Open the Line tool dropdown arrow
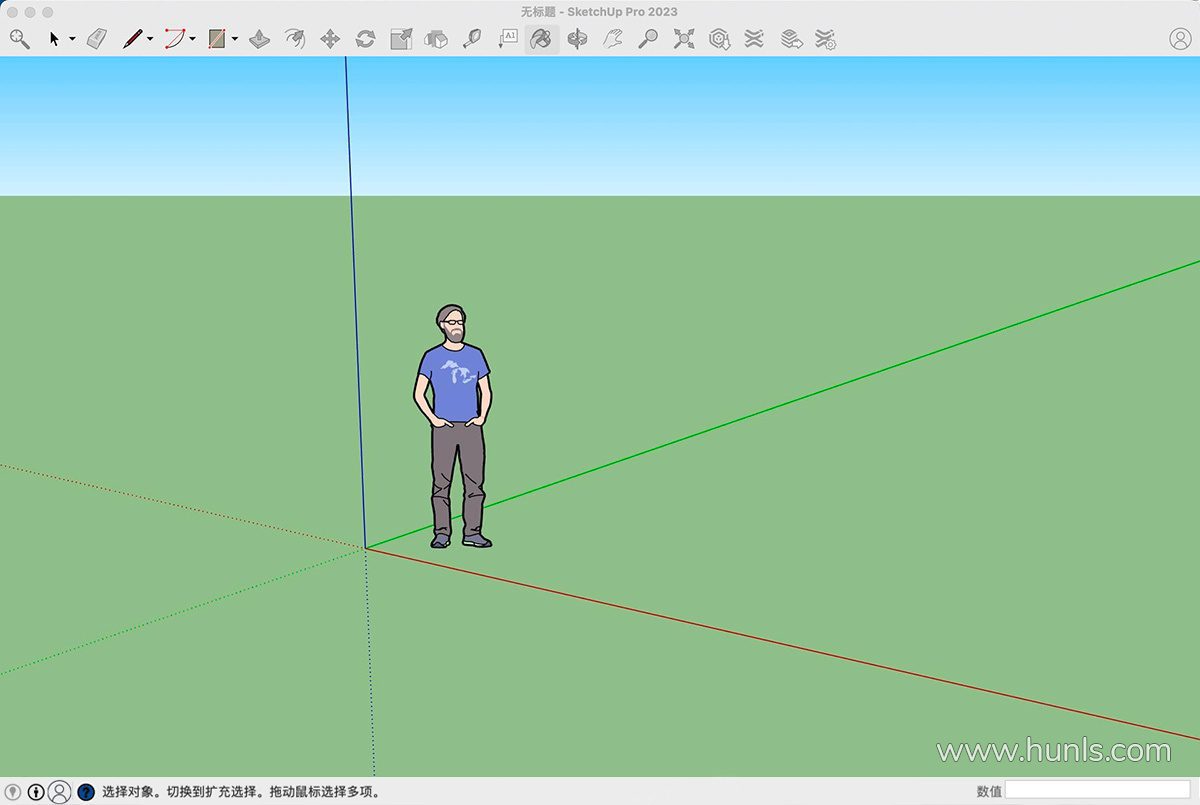This screenshot has width=1200, height=805. tap(150, 40)
